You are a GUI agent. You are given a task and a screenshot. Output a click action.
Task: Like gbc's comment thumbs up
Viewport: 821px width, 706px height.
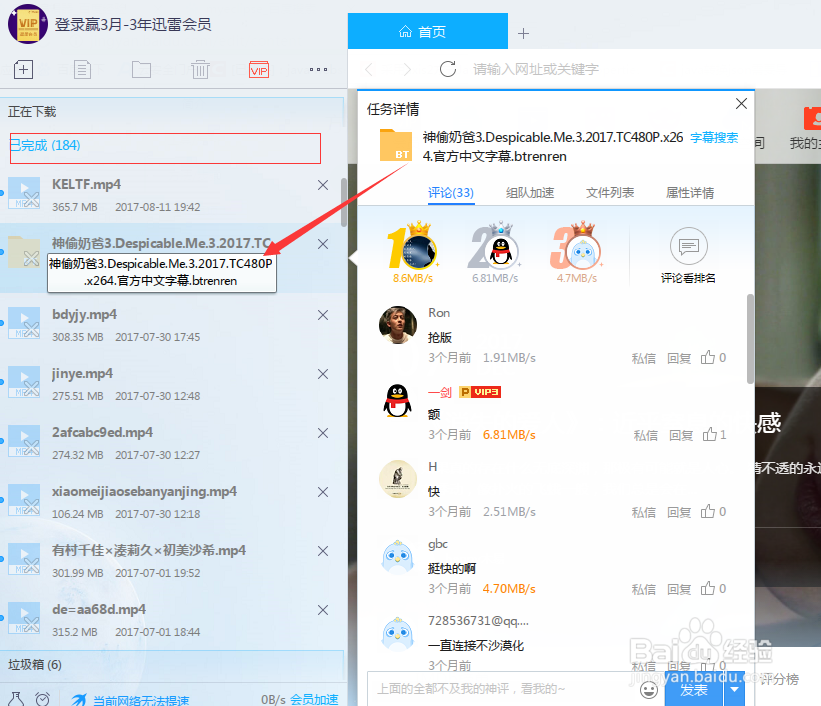click(708, 588)
